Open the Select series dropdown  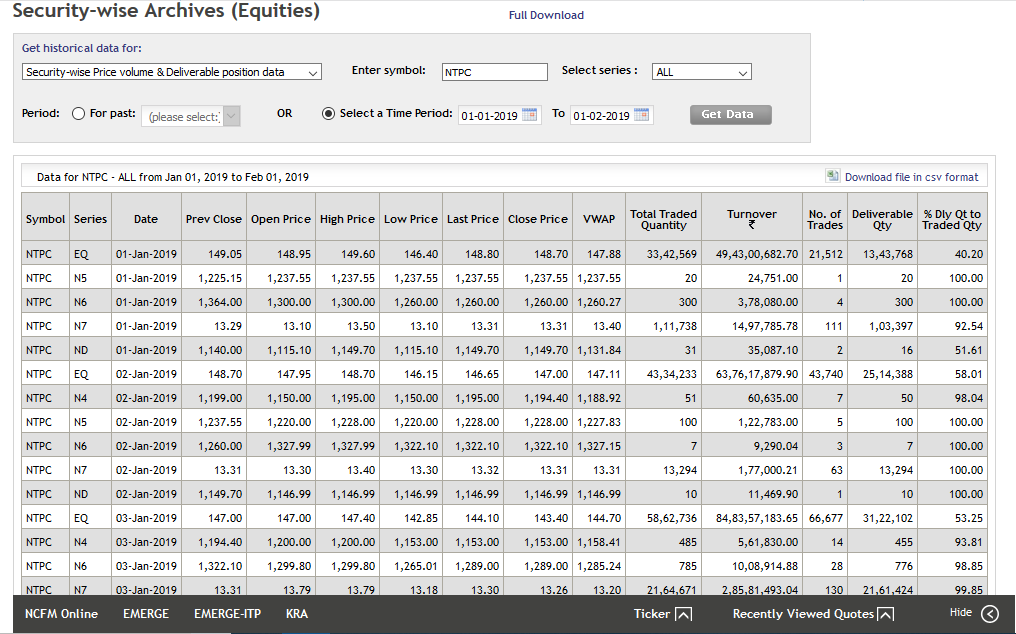702,72
